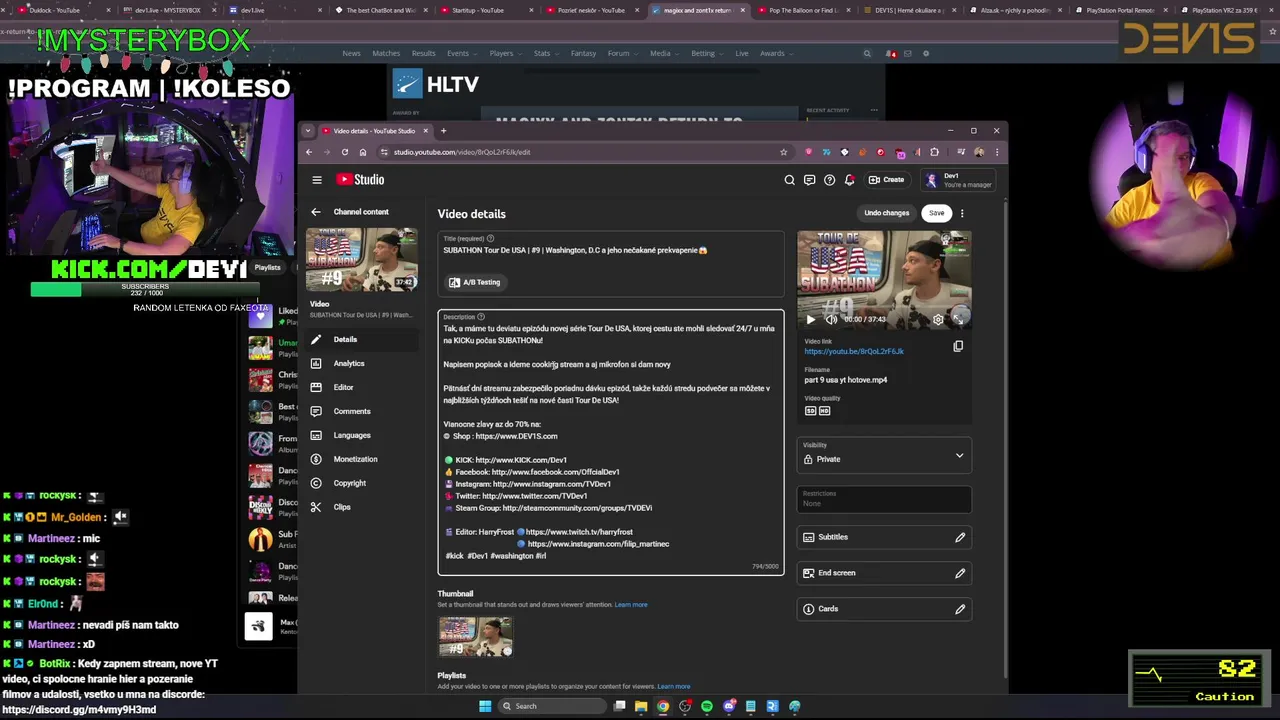The width and height of the screenshot is (1280, 720).
Task: Switch to the PlayStation Portal Remote tab
Action: [1118, 10]
